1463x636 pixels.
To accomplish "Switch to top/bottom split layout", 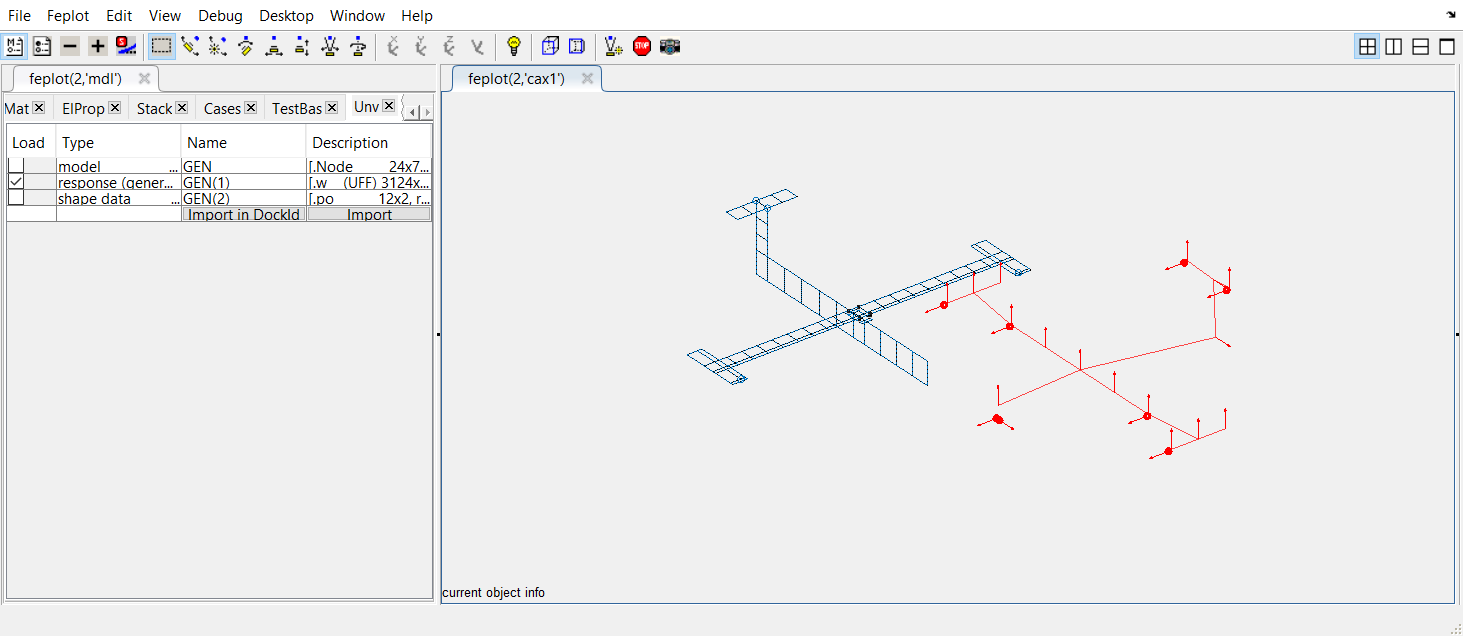I will (x=1420, y=46).
